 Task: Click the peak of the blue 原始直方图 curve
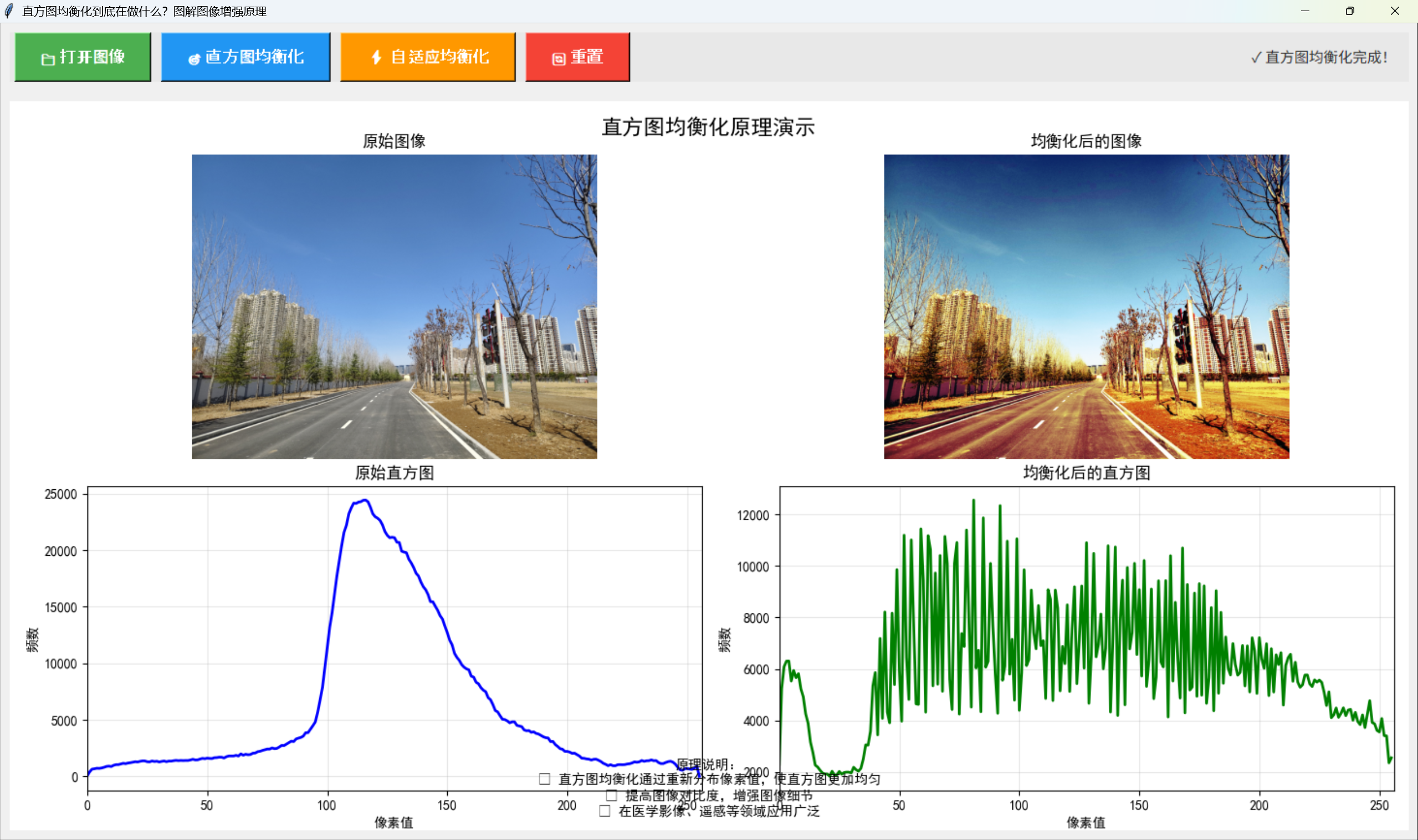[x=366, y=500]
